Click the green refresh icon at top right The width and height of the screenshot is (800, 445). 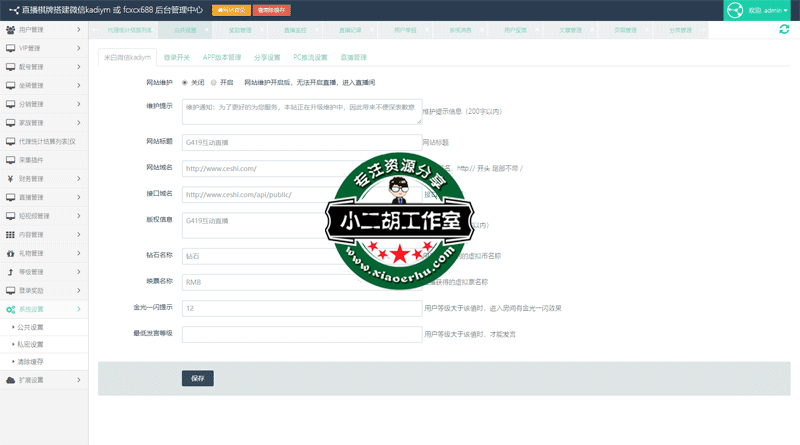783,29
